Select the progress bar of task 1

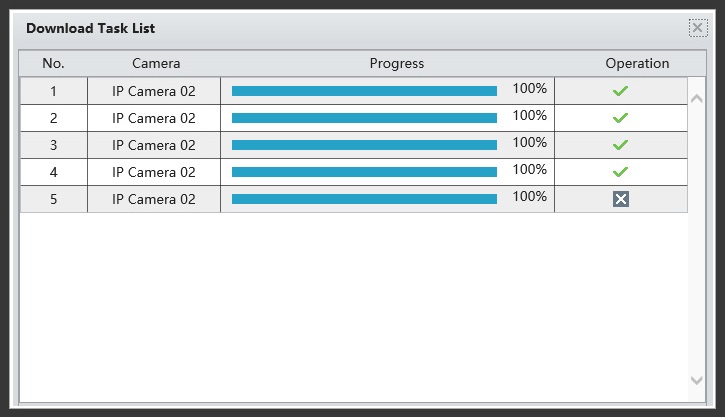[364, 91]
